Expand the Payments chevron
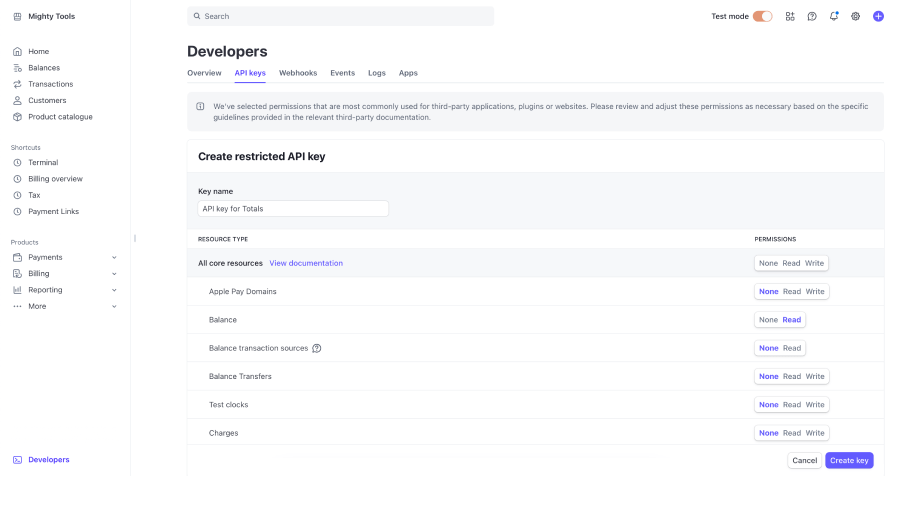The width and height of the screenshot is (900, 506). (x=114, y=258)
